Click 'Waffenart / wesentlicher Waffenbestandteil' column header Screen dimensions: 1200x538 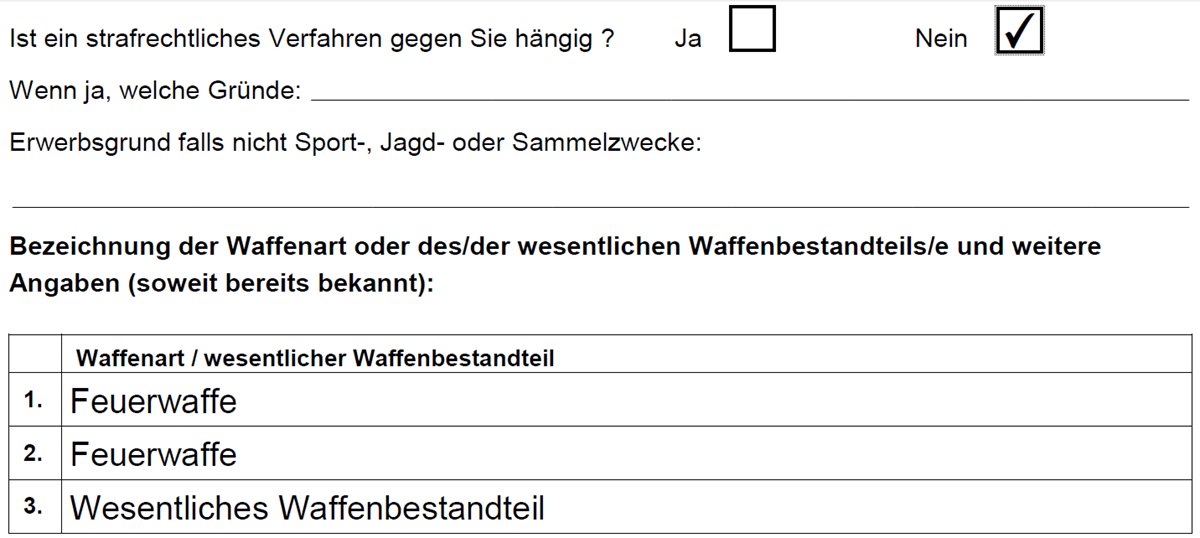point(315,358)
